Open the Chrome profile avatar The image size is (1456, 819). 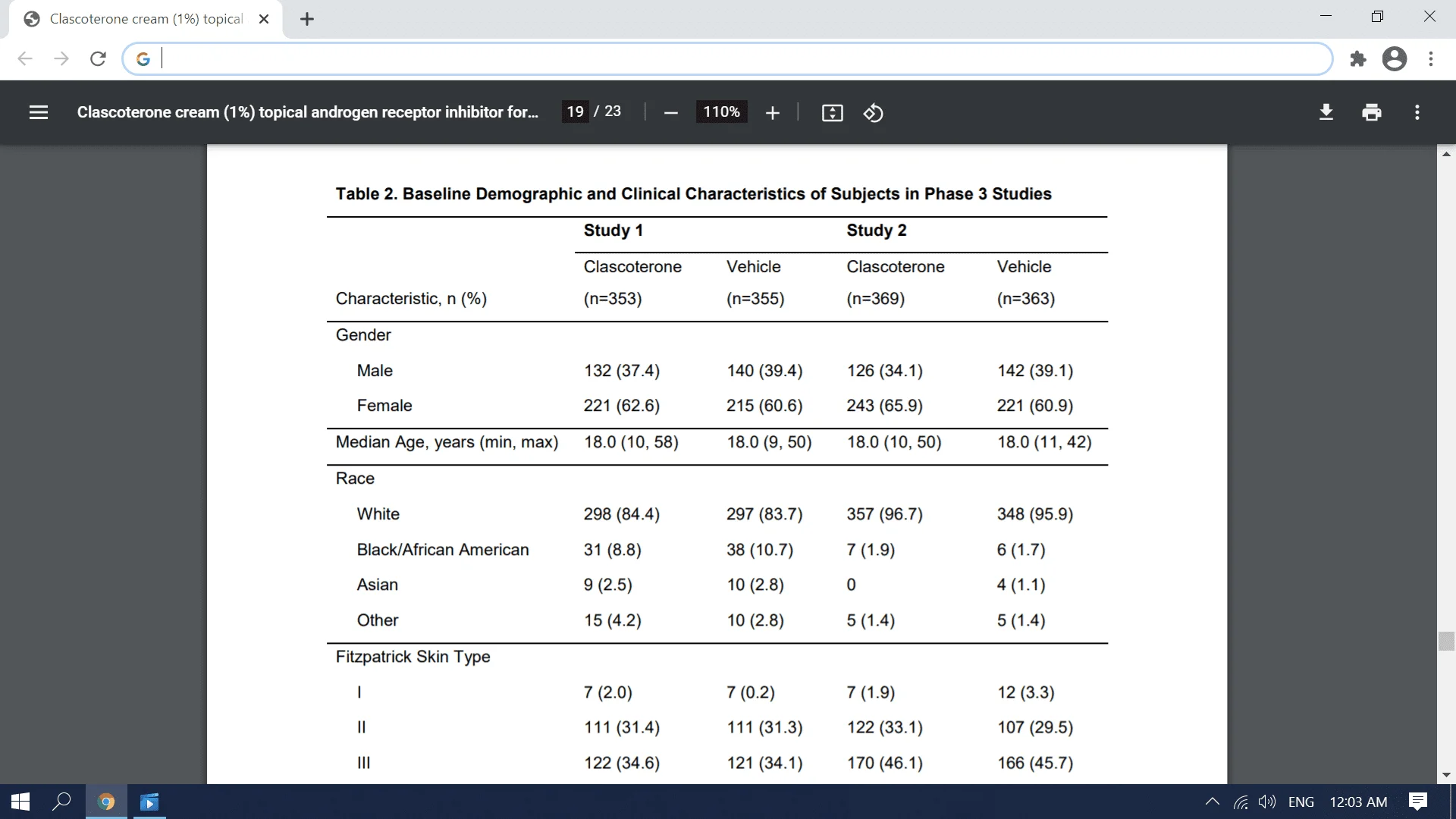click(x=1394, y=58)
